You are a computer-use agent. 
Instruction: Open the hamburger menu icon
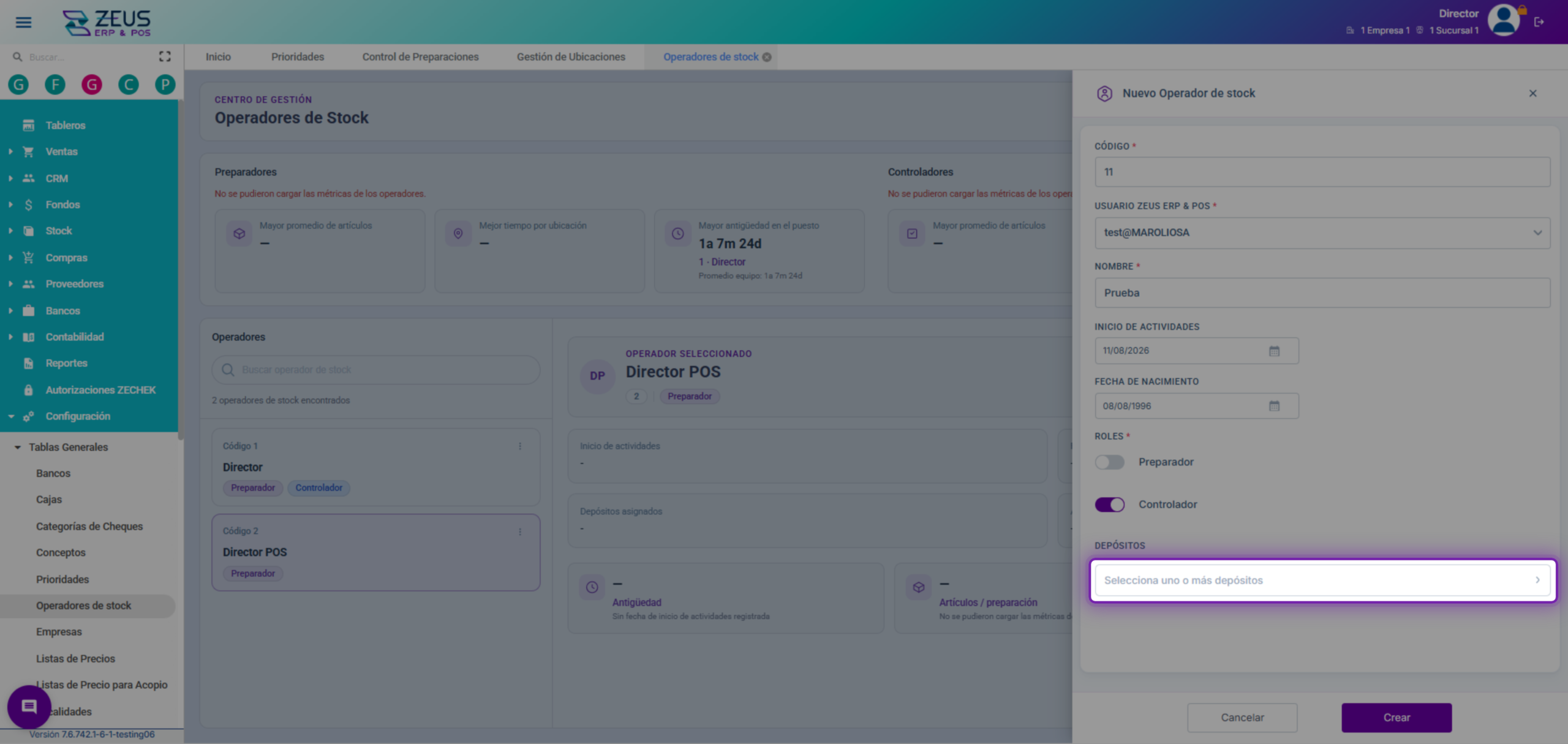click(23, 22)
